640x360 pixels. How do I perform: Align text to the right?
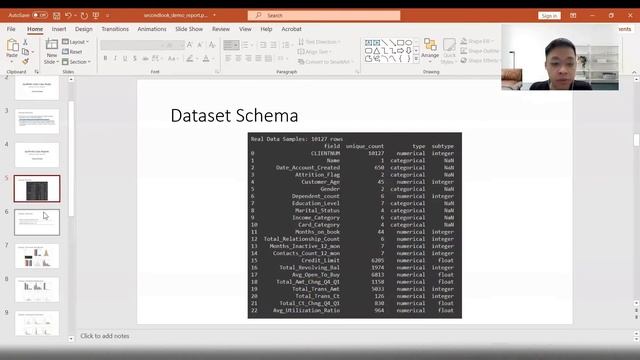pyautogui.click(x=248, y=59)
